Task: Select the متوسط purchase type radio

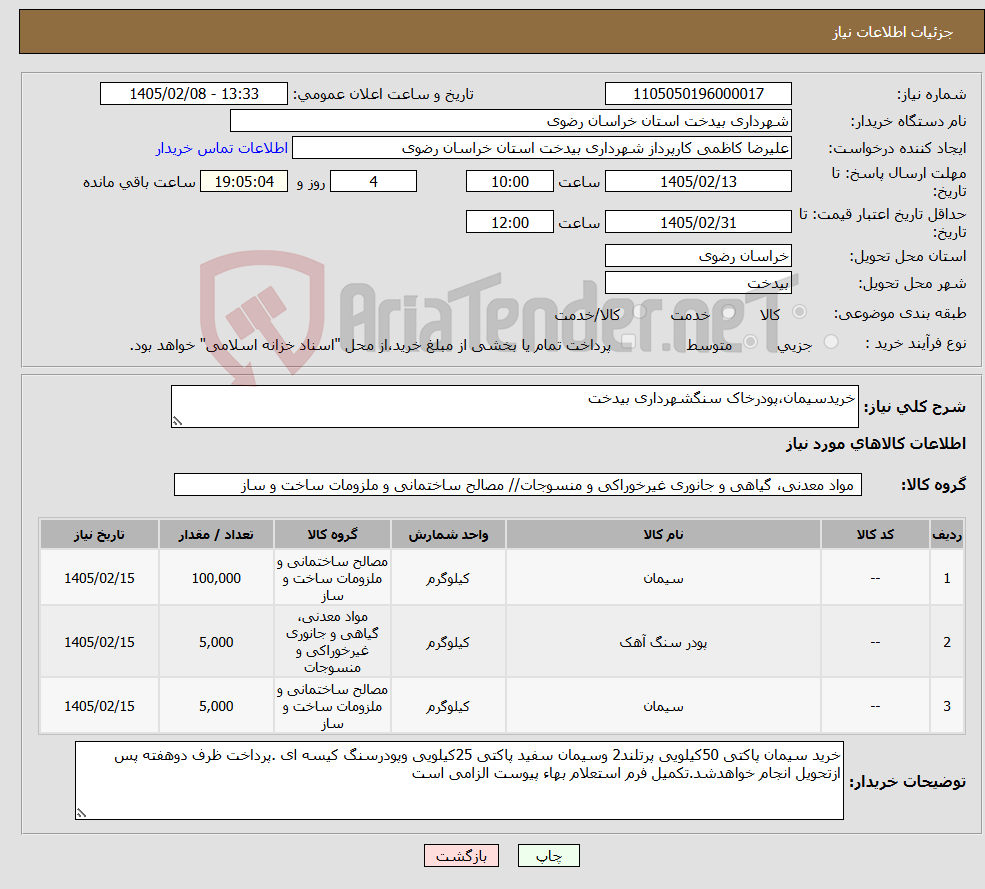Action: click(750, 342)
